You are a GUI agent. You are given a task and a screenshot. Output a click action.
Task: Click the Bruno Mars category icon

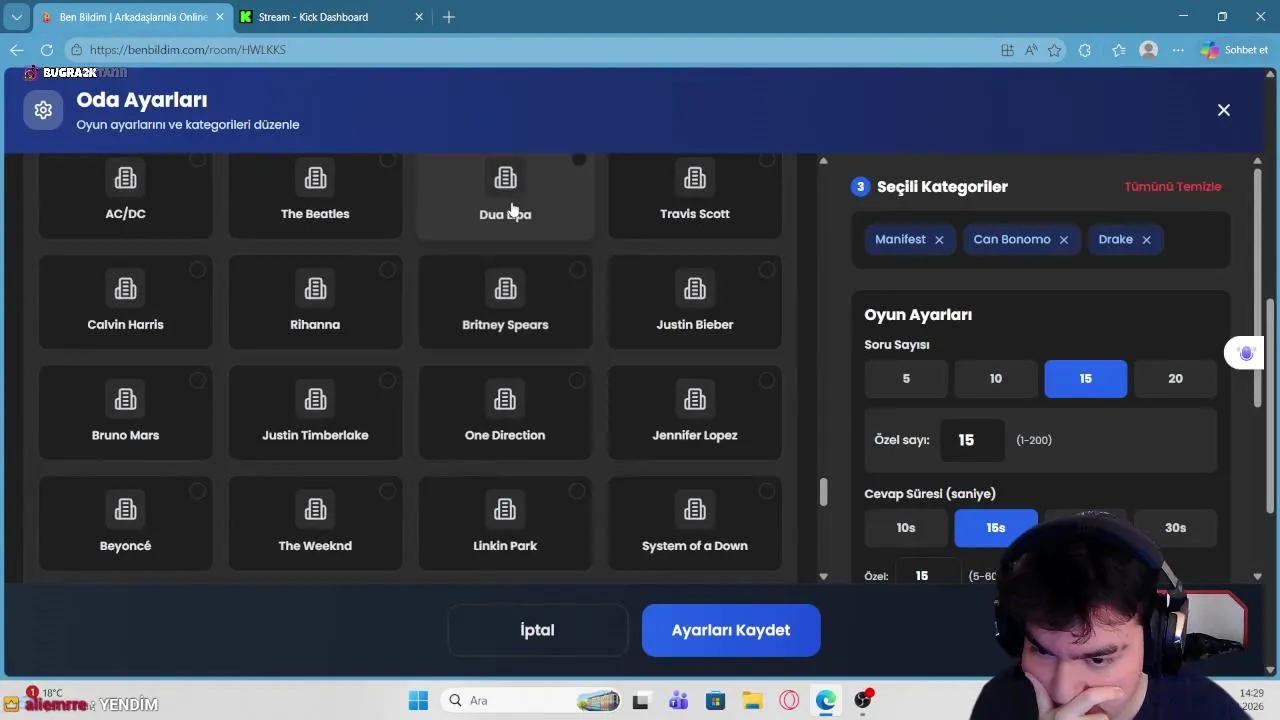[x=125, y=400]
